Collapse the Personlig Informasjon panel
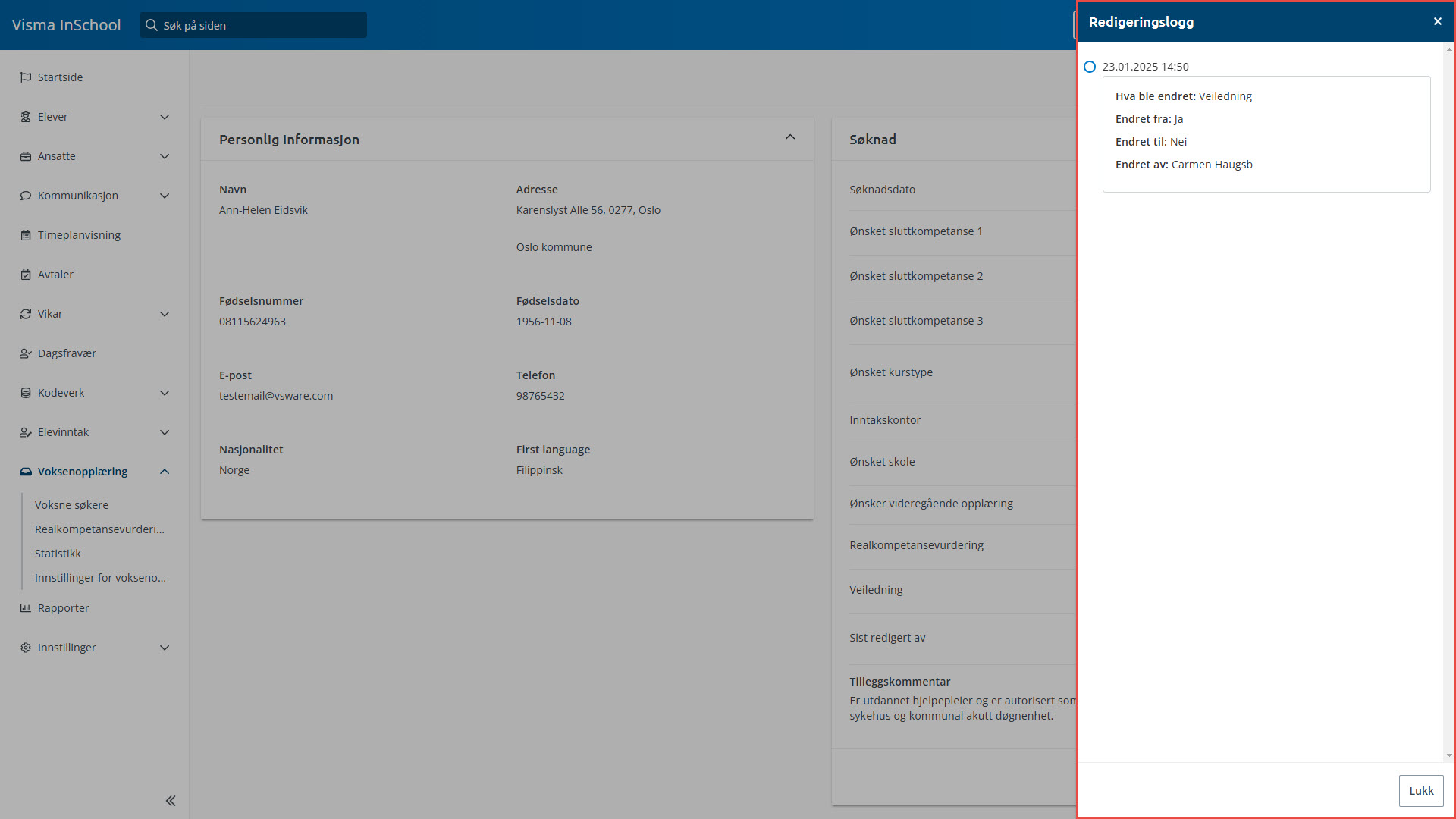 click(x=790, y=137)
